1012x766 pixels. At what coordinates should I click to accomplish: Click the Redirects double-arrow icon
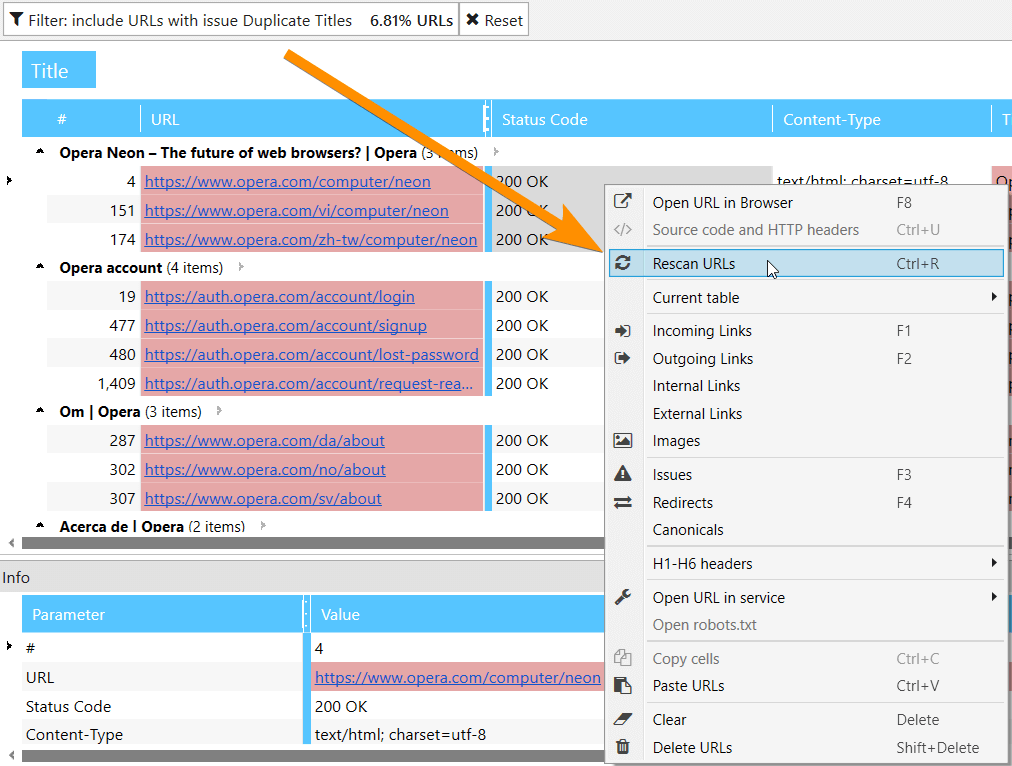click(x=623, y=502)
